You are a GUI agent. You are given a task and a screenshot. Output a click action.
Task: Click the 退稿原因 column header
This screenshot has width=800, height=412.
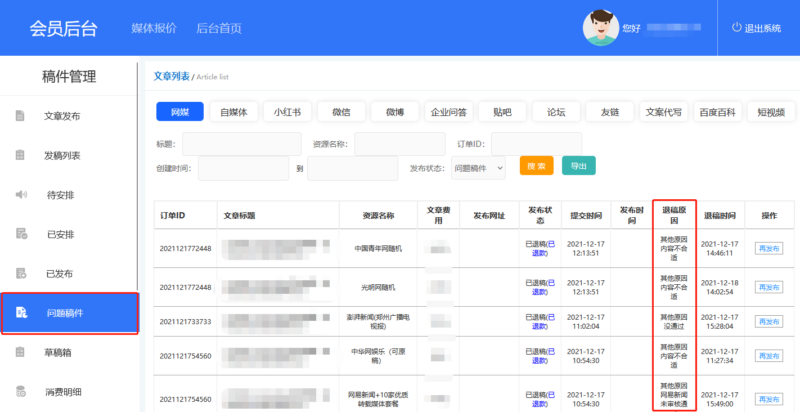674,215
